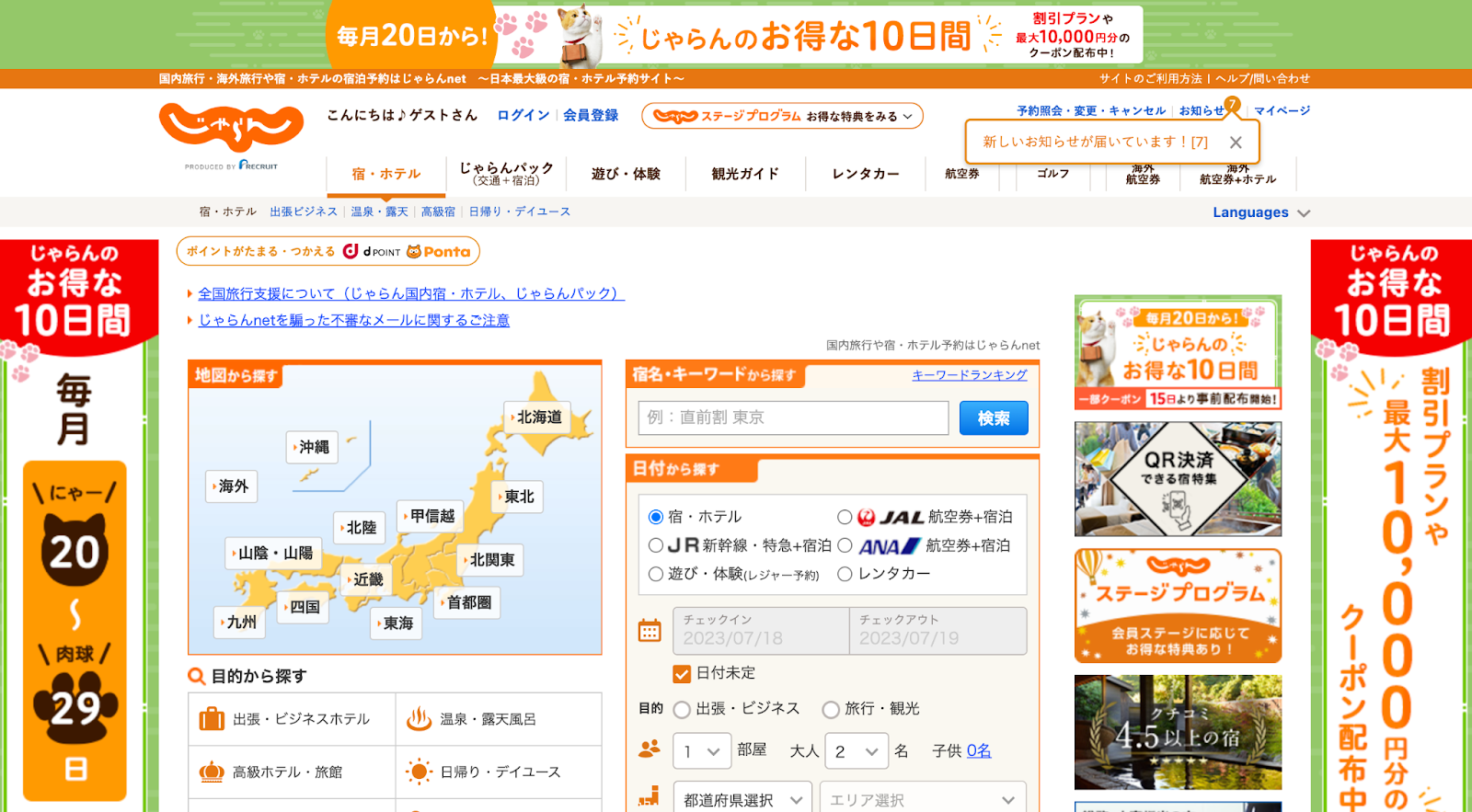Open the 不審なメール warning link

click(x=354, y=320)
